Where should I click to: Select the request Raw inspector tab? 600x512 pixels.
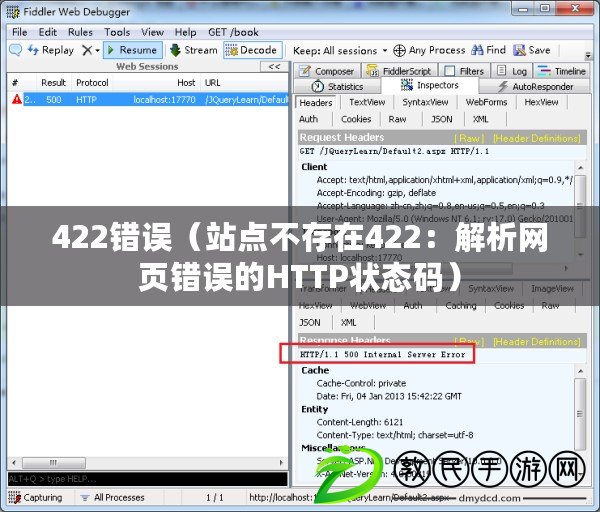tap(397, 119)
